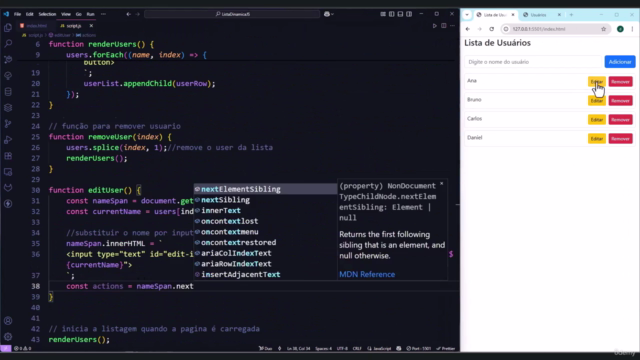Open the browser tab search dropdown
This screenshot has width=640, height=360.
(467, 15)
